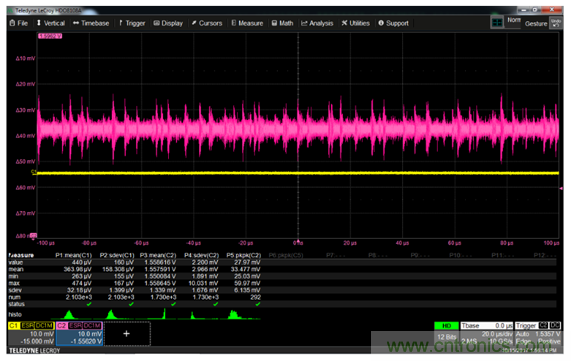Click the Support info icon
The width and height of the screenshot is (571, 361).
(381, 23)
